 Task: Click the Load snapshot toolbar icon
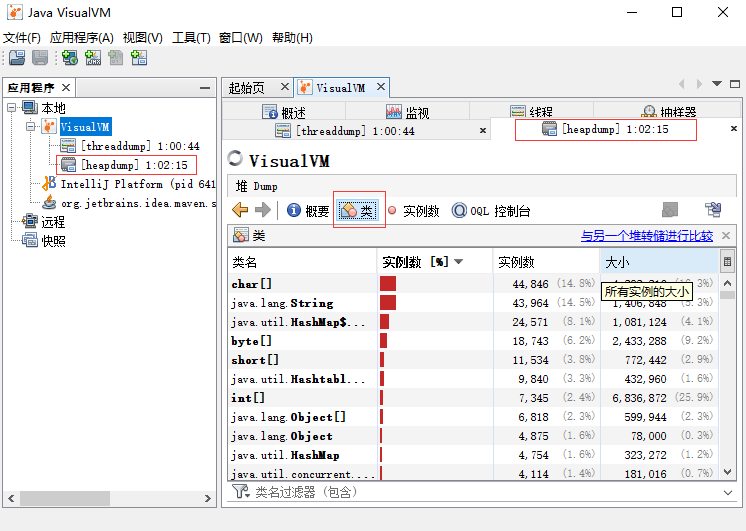[17, 58]
